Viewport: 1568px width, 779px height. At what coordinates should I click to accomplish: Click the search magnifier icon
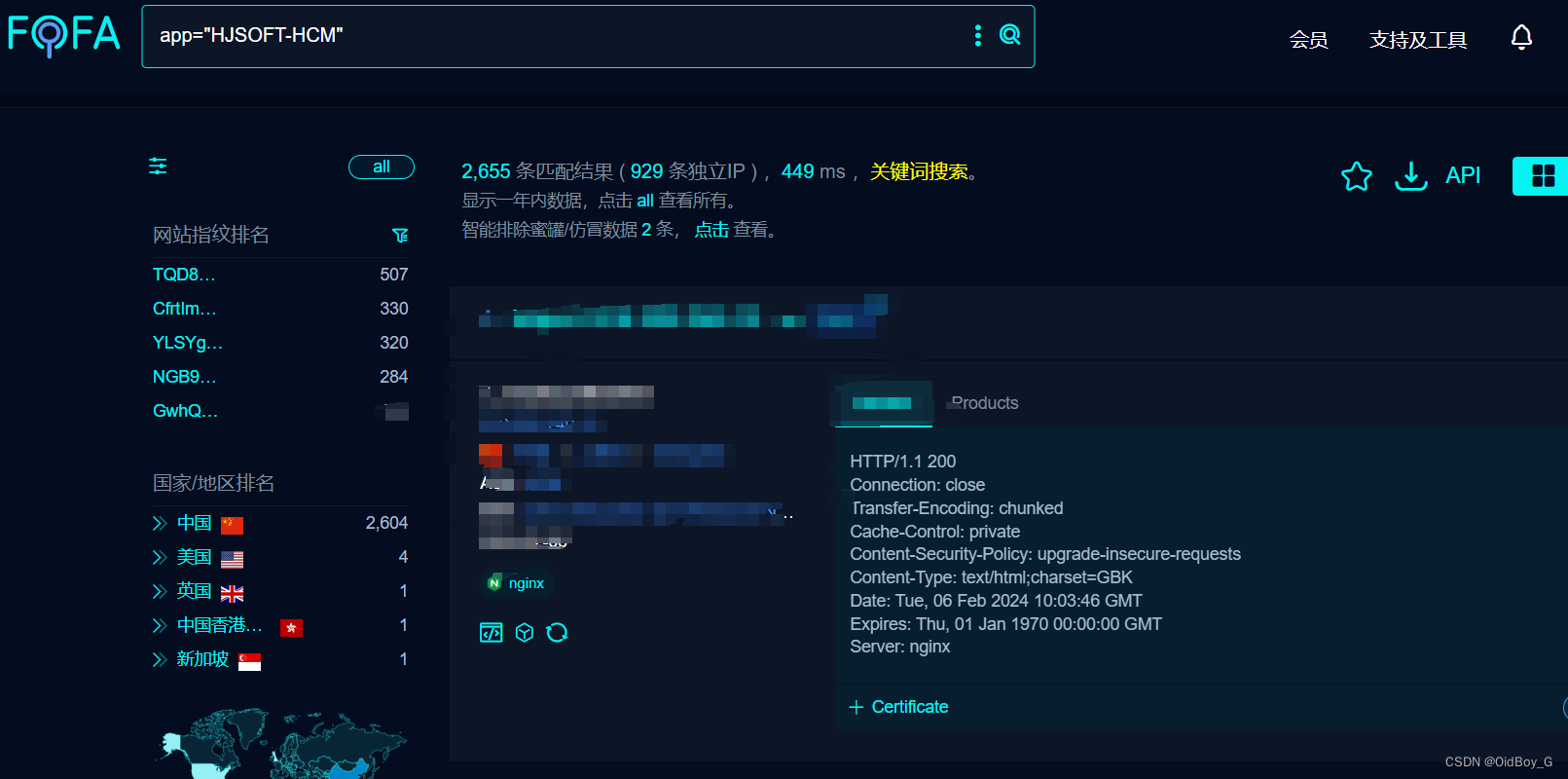click(x=1010, y=35)
